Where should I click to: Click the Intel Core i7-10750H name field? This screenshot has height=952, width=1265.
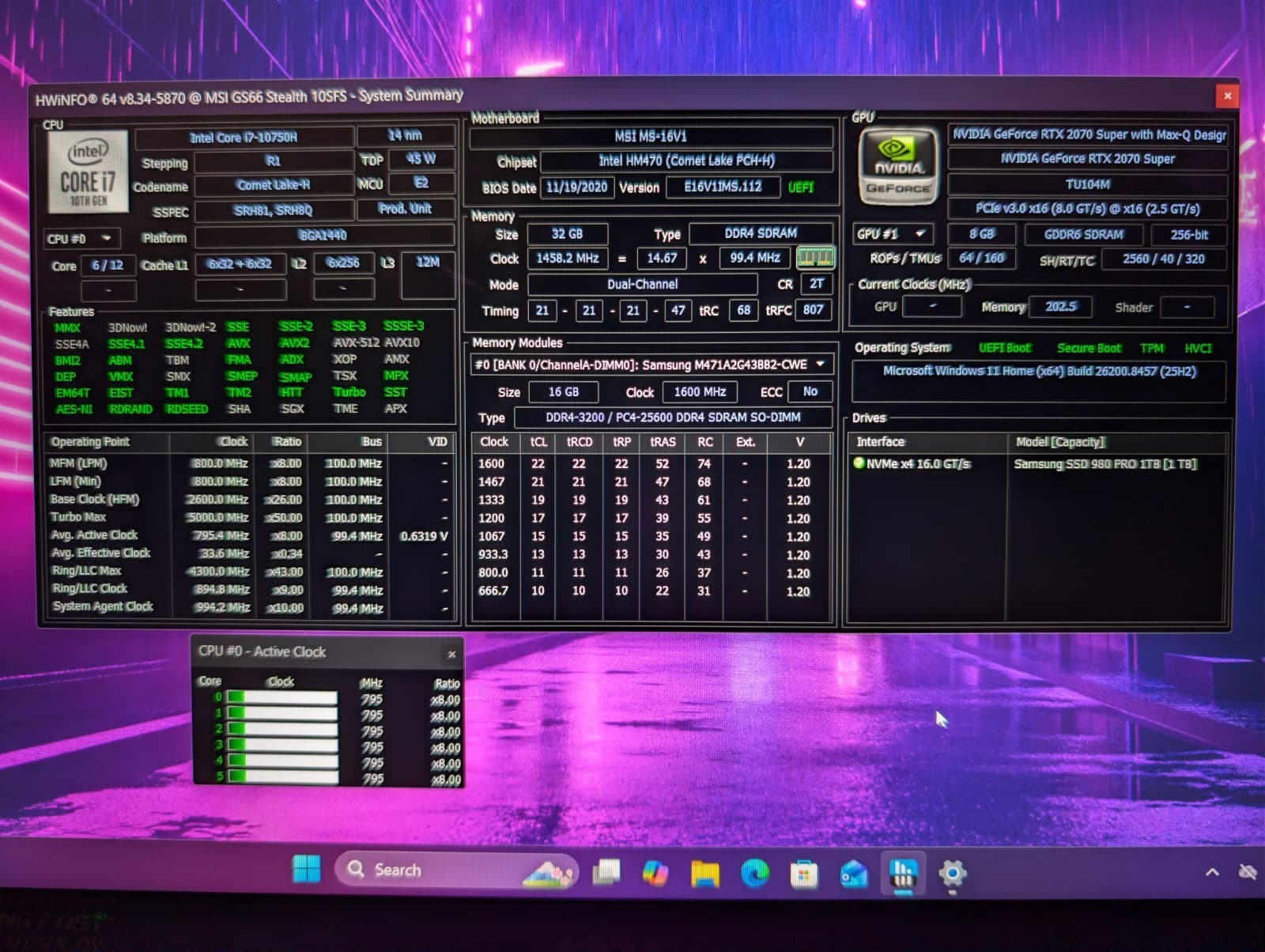click(244, 138)
